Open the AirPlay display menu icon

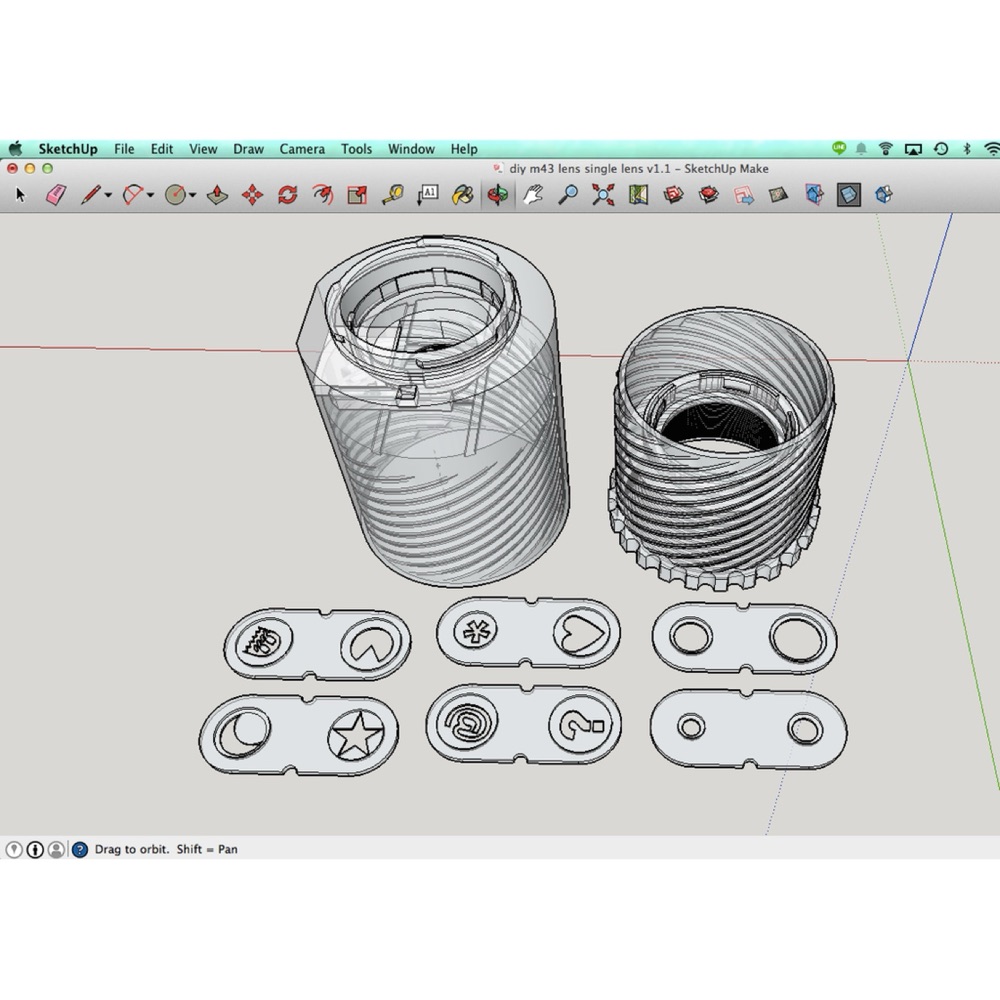coord(913,149)
